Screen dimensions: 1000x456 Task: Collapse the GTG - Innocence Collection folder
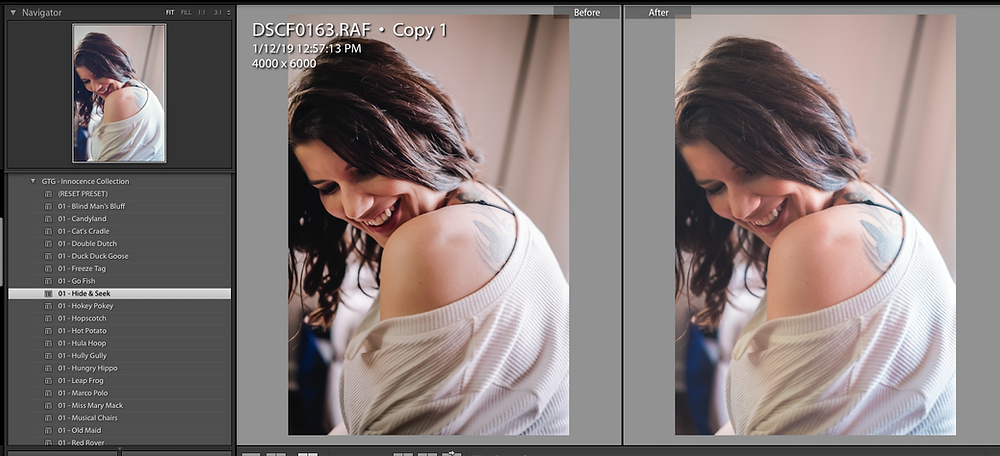[x=33, y=181]
